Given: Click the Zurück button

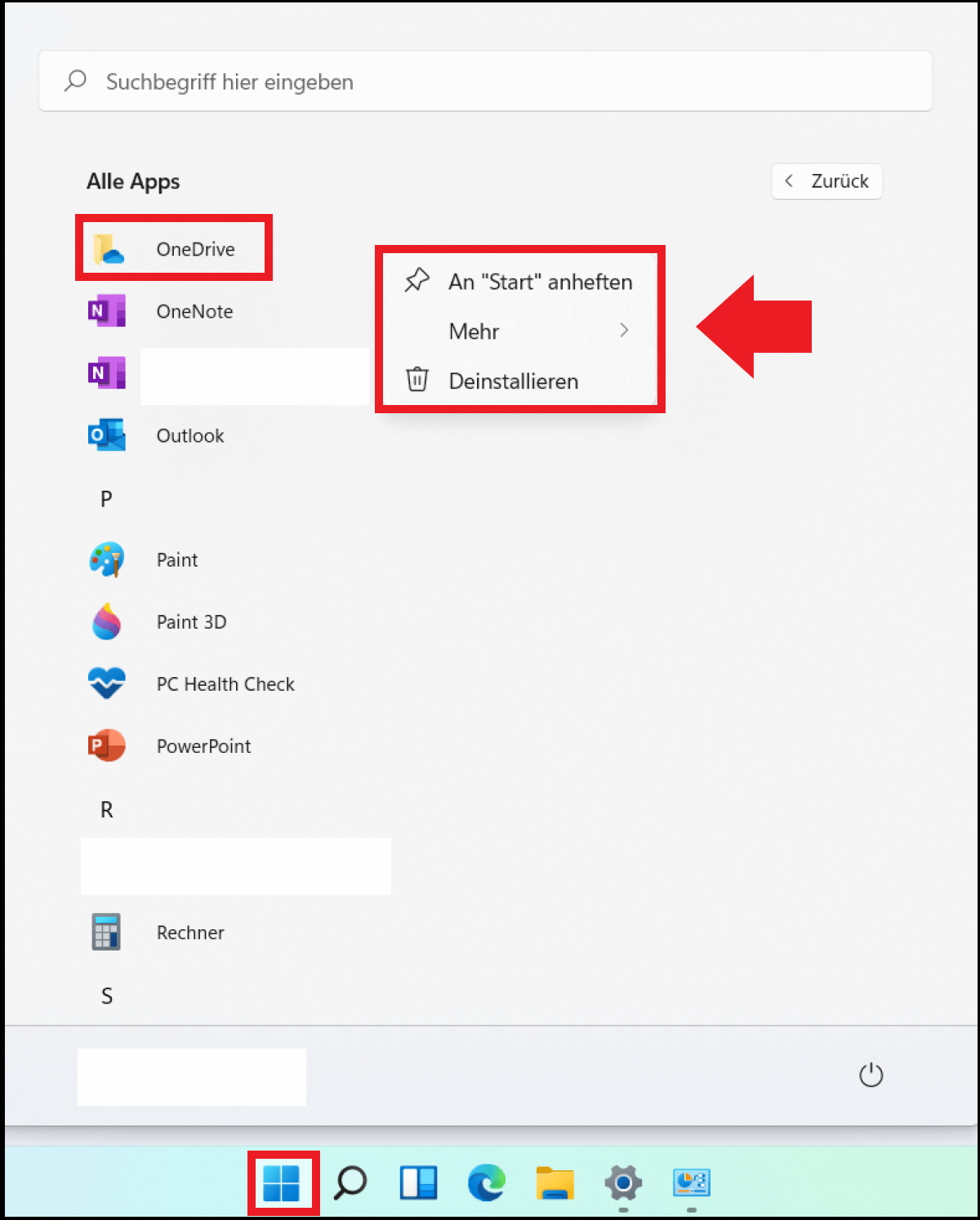Looking at the screenshot, I should [826, 181].
